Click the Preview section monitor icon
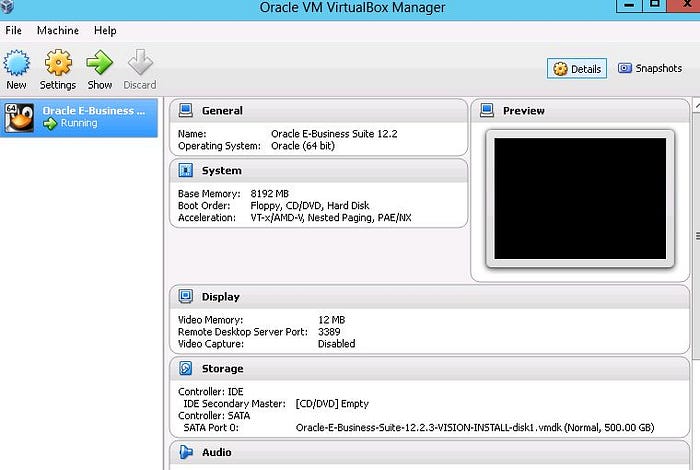700x470 pixels. pos(487,110)
